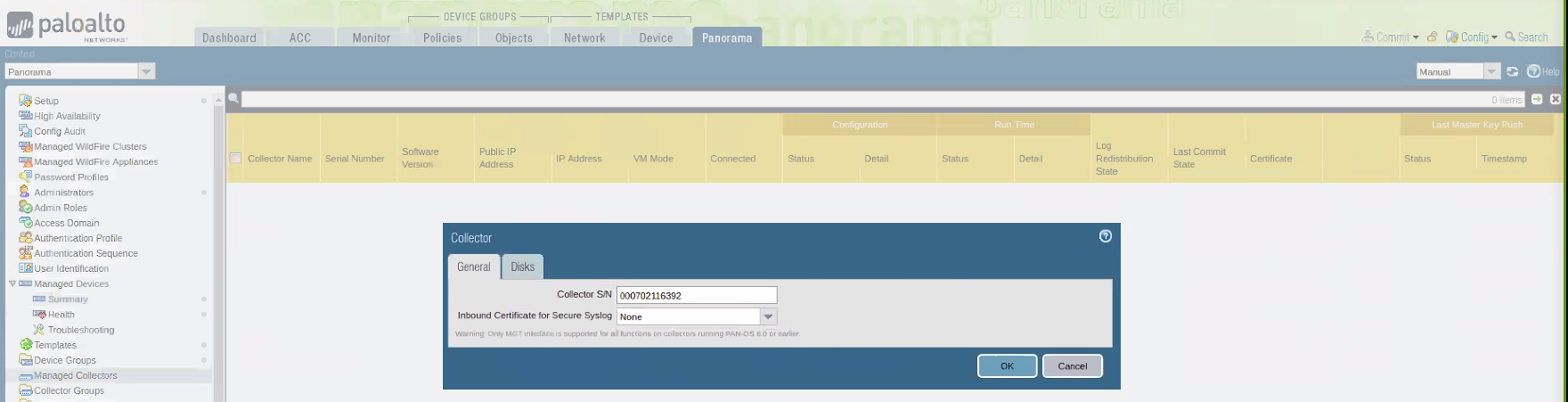Click the Collector dialog help icon

click(x=1106, y=236)
